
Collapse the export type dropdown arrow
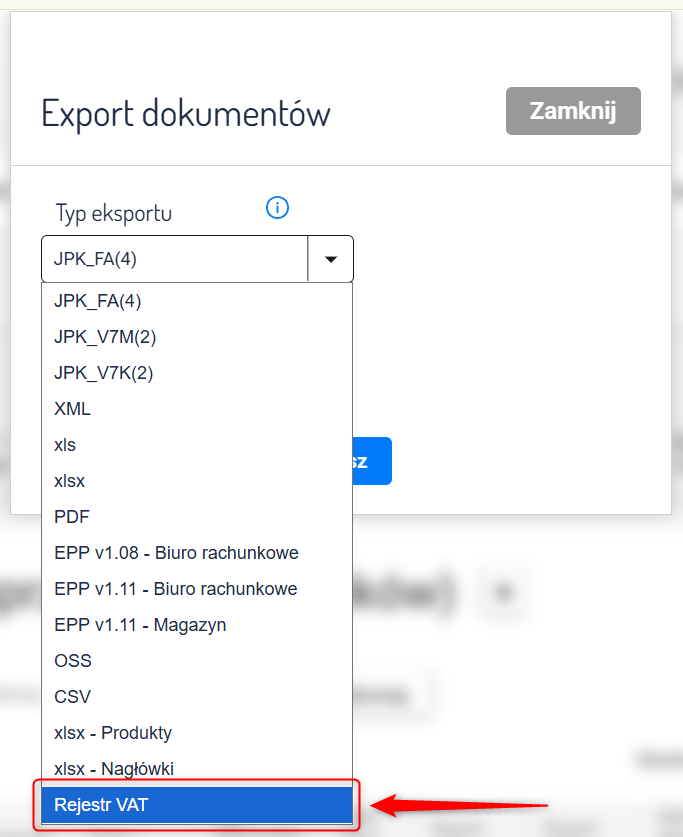(x=331, y=259)
